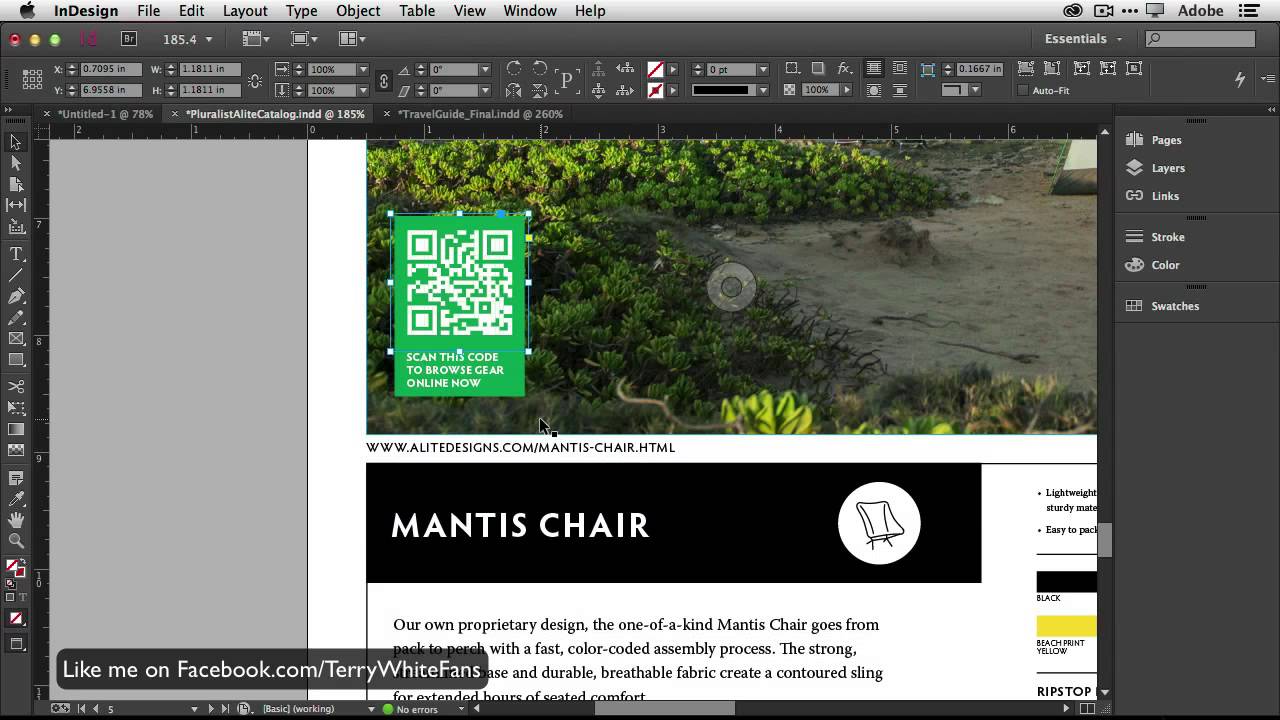The width and height of the screenshot is (1280, 720).
Task: Select the Direct Selection tool
Action: point(16,163)
